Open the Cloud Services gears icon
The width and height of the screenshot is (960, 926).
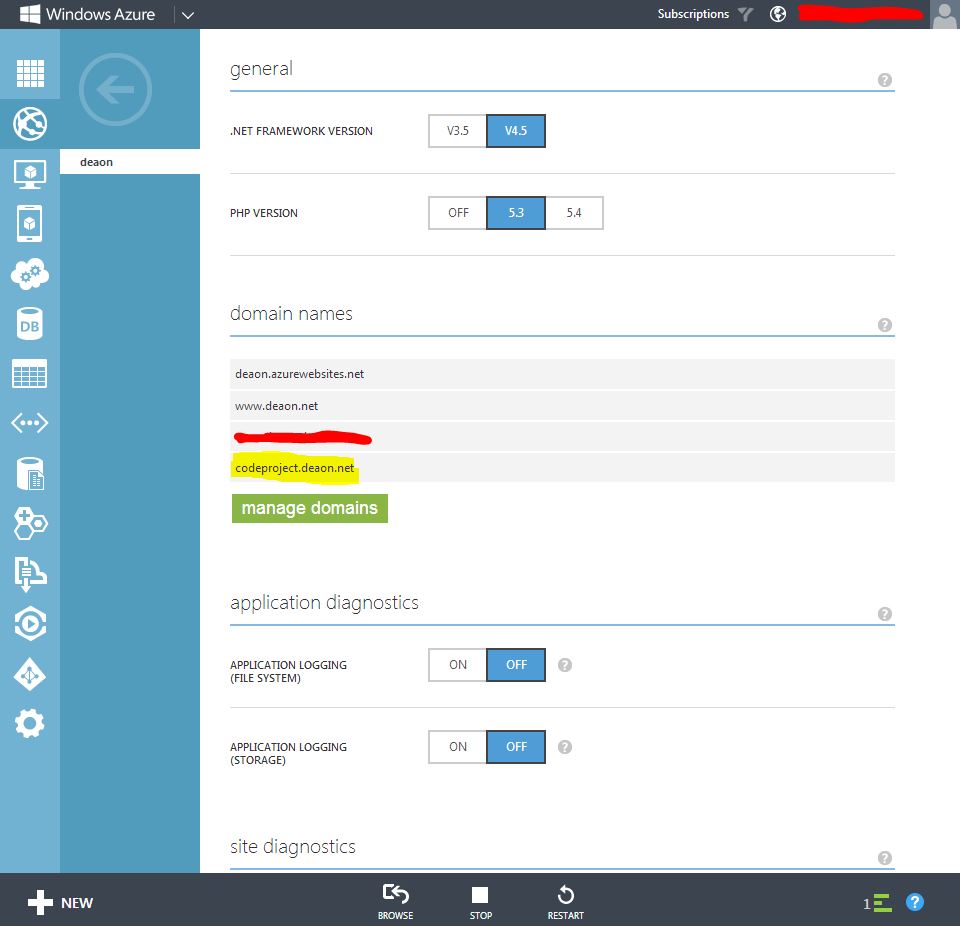(x=30, y=274)
